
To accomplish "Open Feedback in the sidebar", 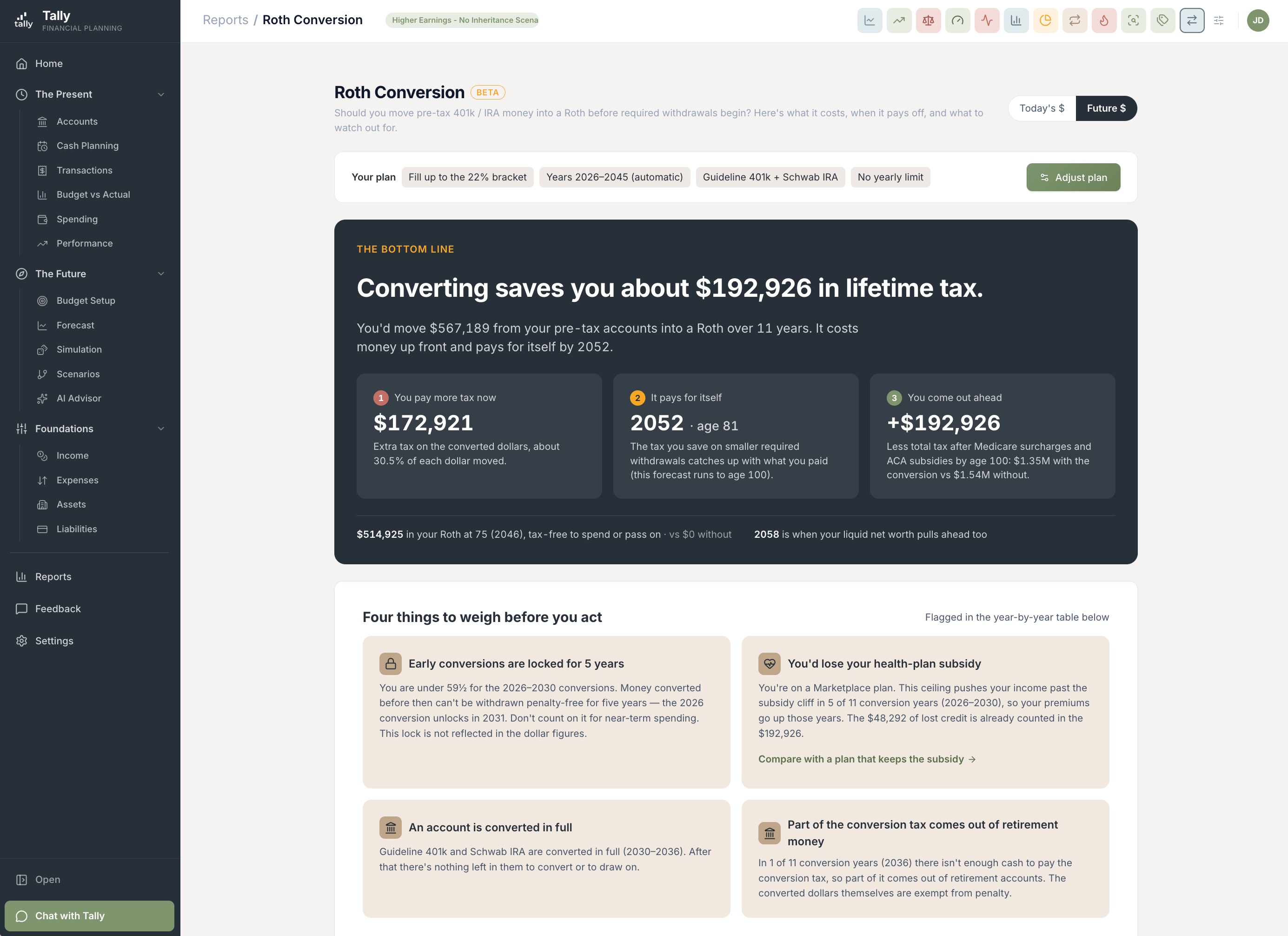I will [90, 608].
